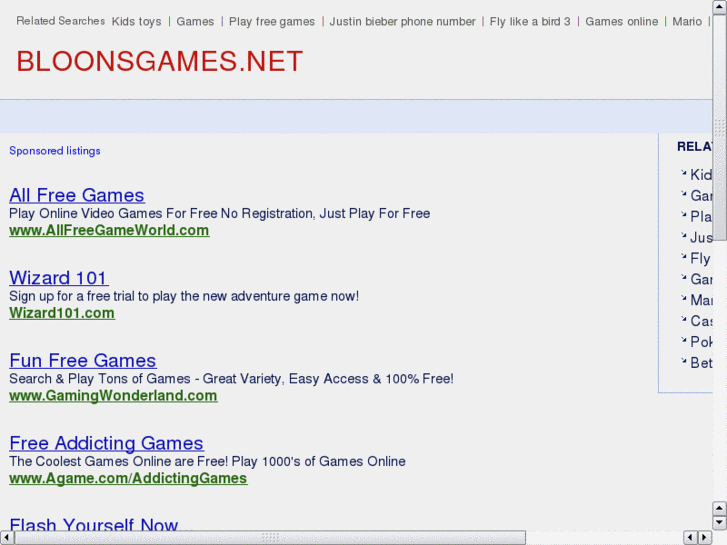Click arrow bullet icon beside Pok item
Viewport: 727px width, 545px height.
[683, 340]
